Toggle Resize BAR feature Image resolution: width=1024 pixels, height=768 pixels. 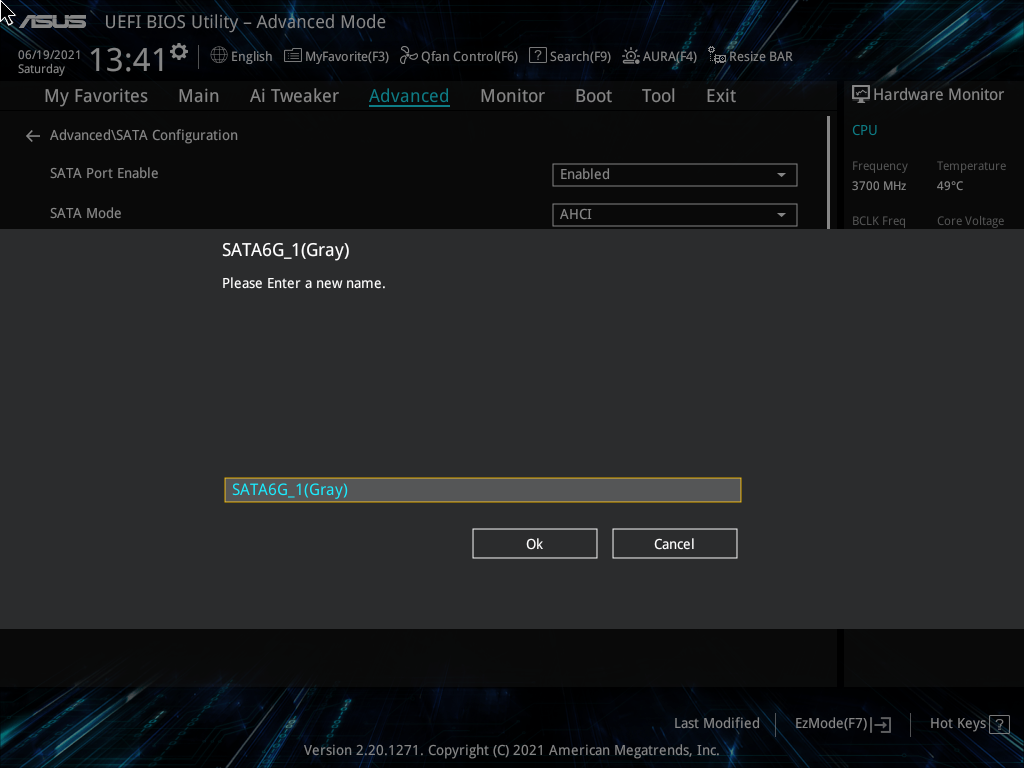(x=750, y=56)
